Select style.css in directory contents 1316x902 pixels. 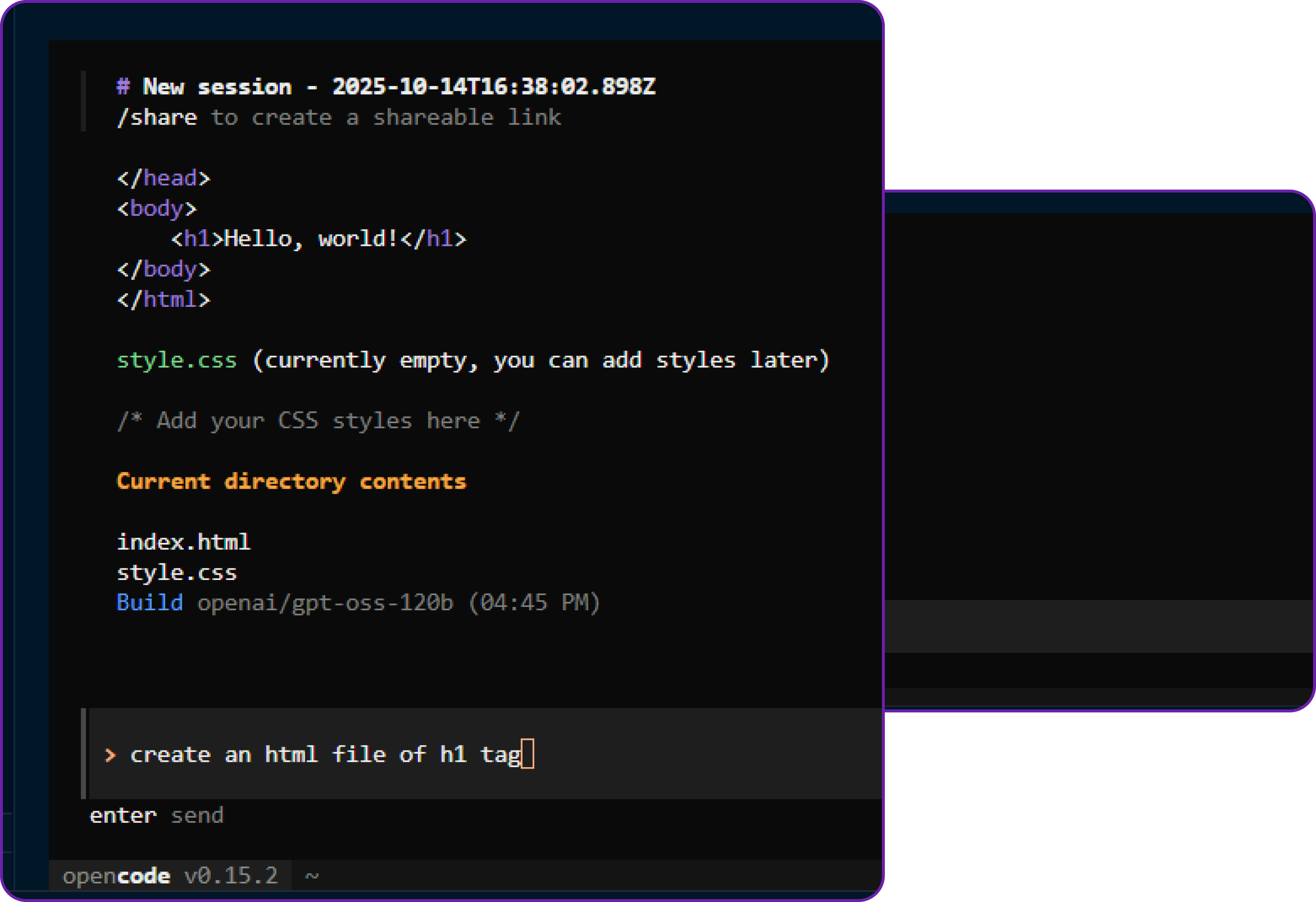click(x=176, y=572)
